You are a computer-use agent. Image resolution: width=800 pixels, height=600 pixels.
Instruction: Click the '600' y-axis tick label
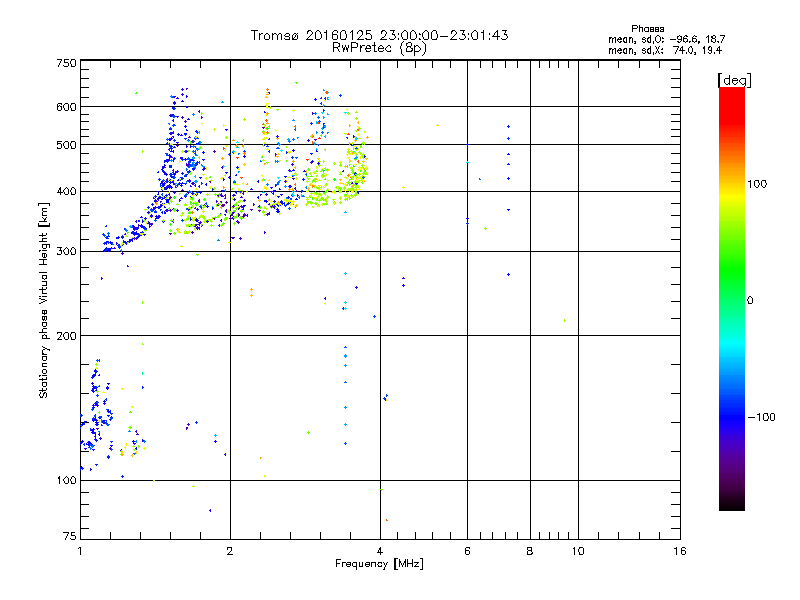click(66, 107)
